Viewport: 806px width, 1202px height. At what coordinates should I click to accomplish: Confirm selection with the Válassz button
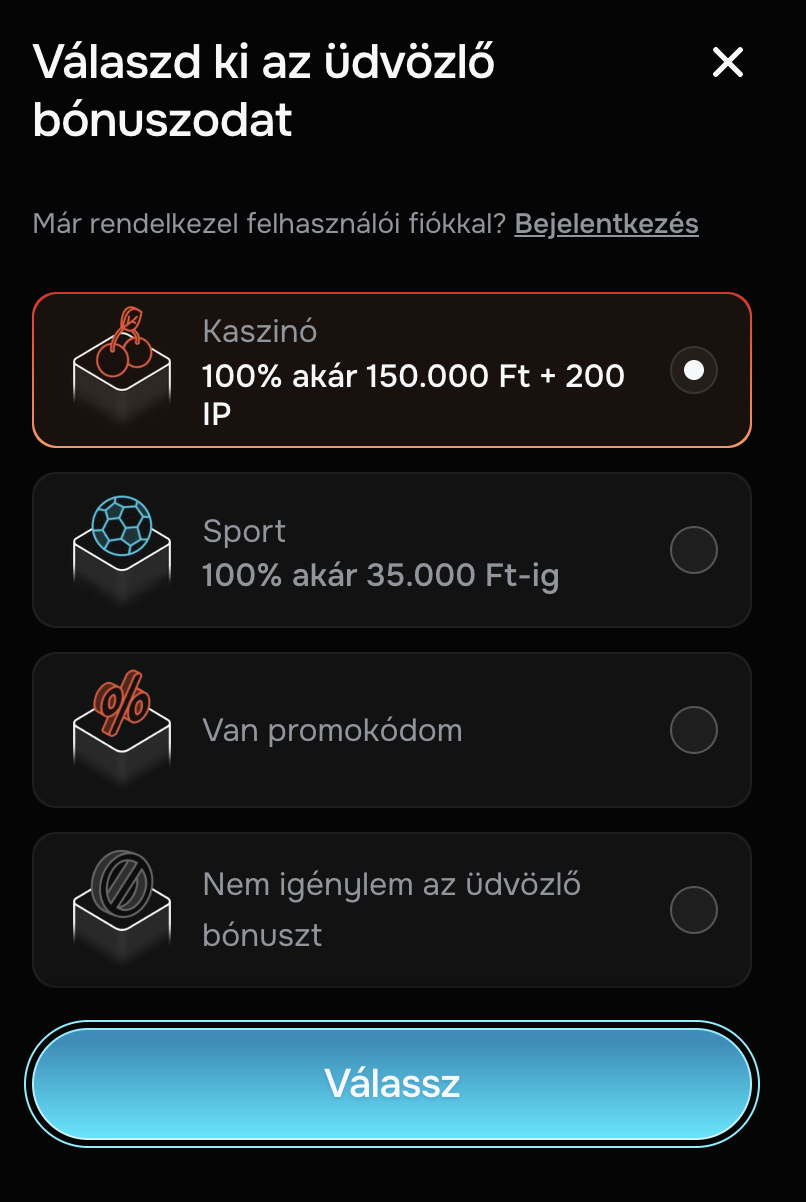pos(392,1083)
